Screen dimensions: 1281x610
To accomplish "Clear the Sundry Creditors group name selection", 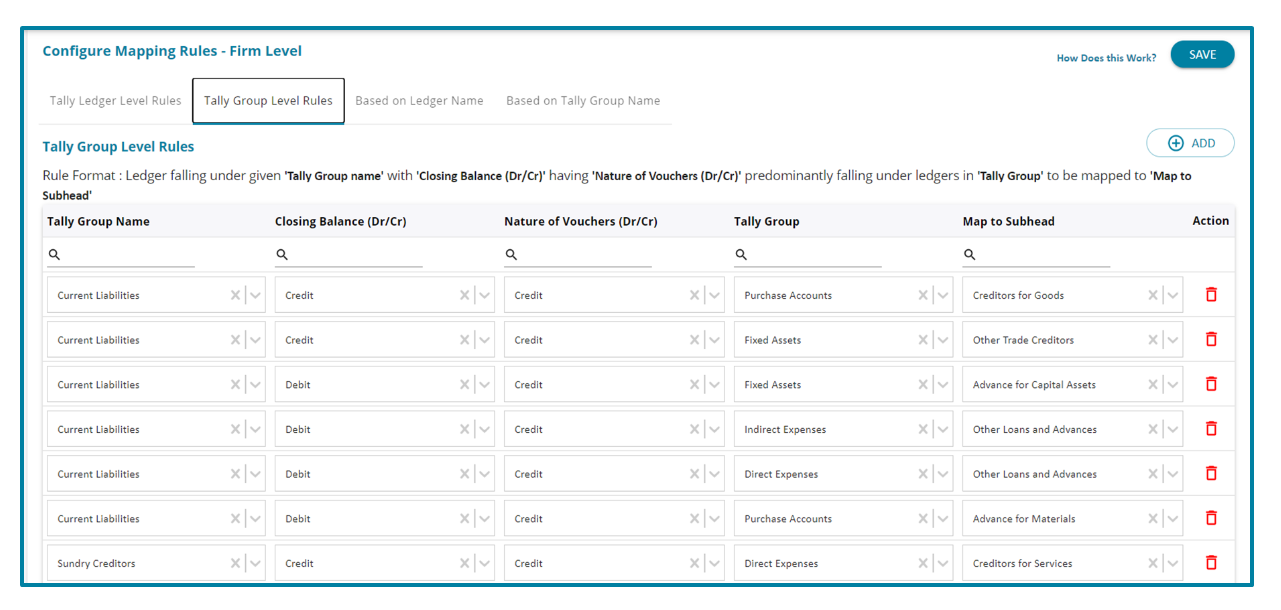I will (x=235, y=563).
